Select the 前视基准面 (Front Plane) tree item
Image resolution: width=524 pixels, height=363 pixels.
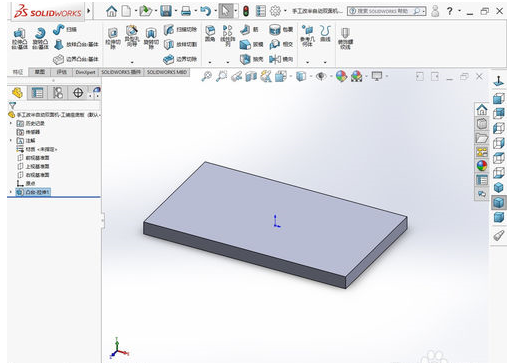tap(33, 158)
